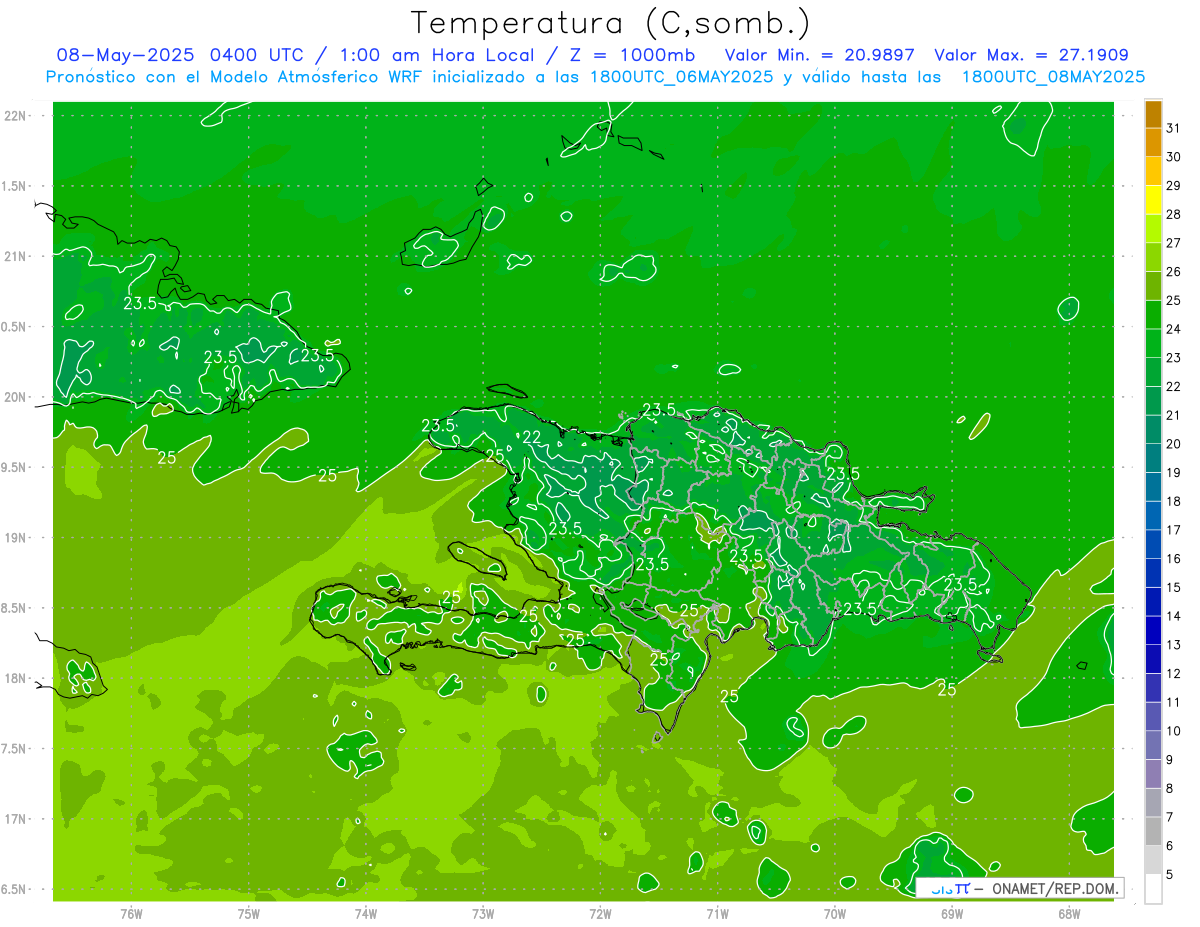Click the legend value "16"
Viewport: 1200px width, 927px height.
coord(1173,559)
